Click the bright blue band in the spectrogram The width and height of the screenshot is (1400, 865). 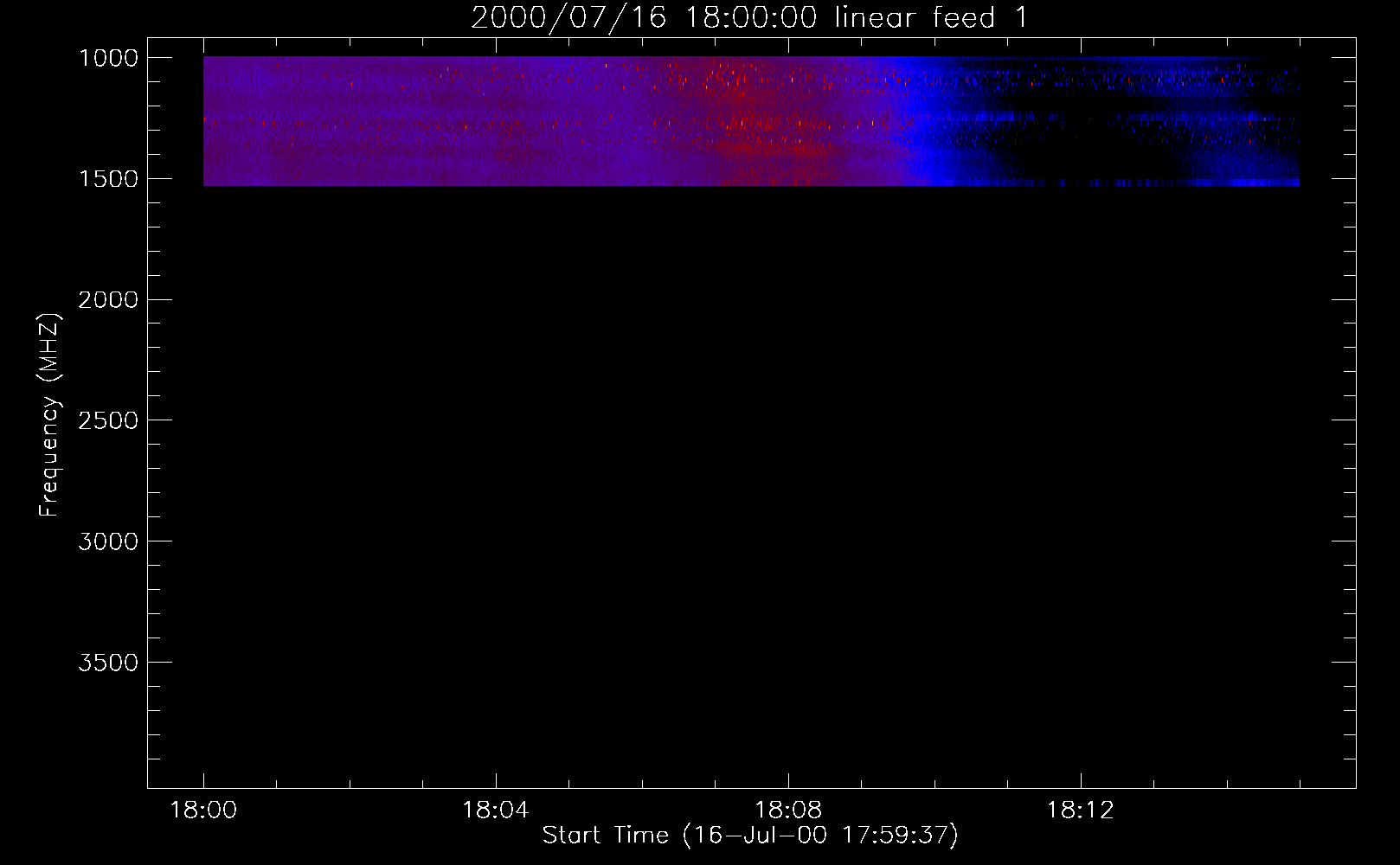tap(926, 121)
